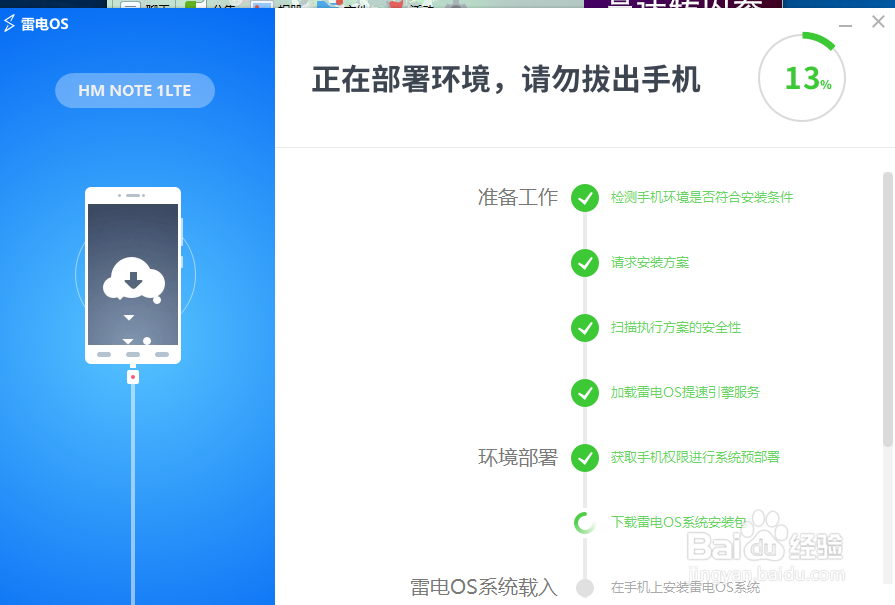Click text 扫描执行方案的安全性
The height and width of the screenshot is (605, 895).
(676, 328)
